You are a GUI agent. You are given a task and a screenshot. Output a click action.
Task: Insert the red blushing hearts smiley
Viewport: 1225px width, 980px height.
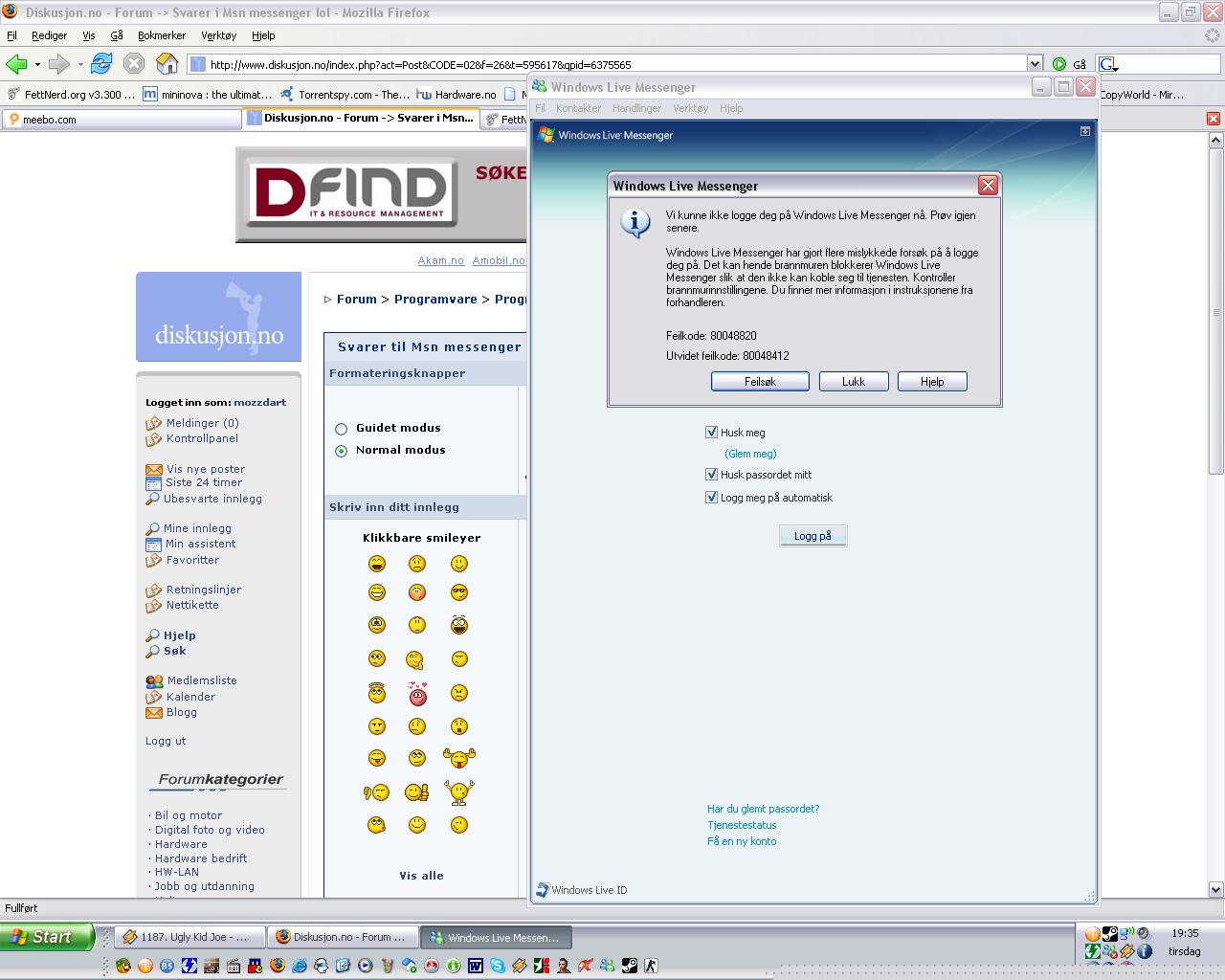(x=417, y=694)
